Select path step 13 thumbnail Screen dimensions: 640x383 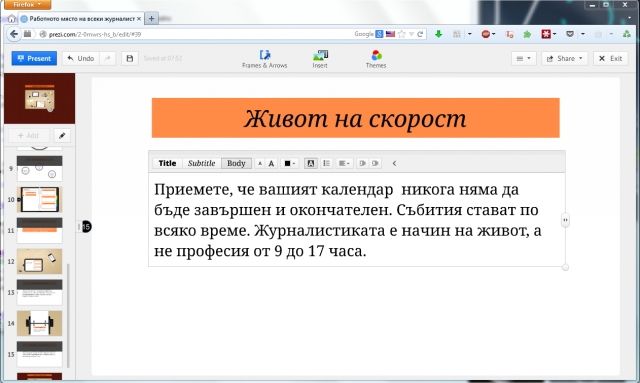tap(40, 292)
